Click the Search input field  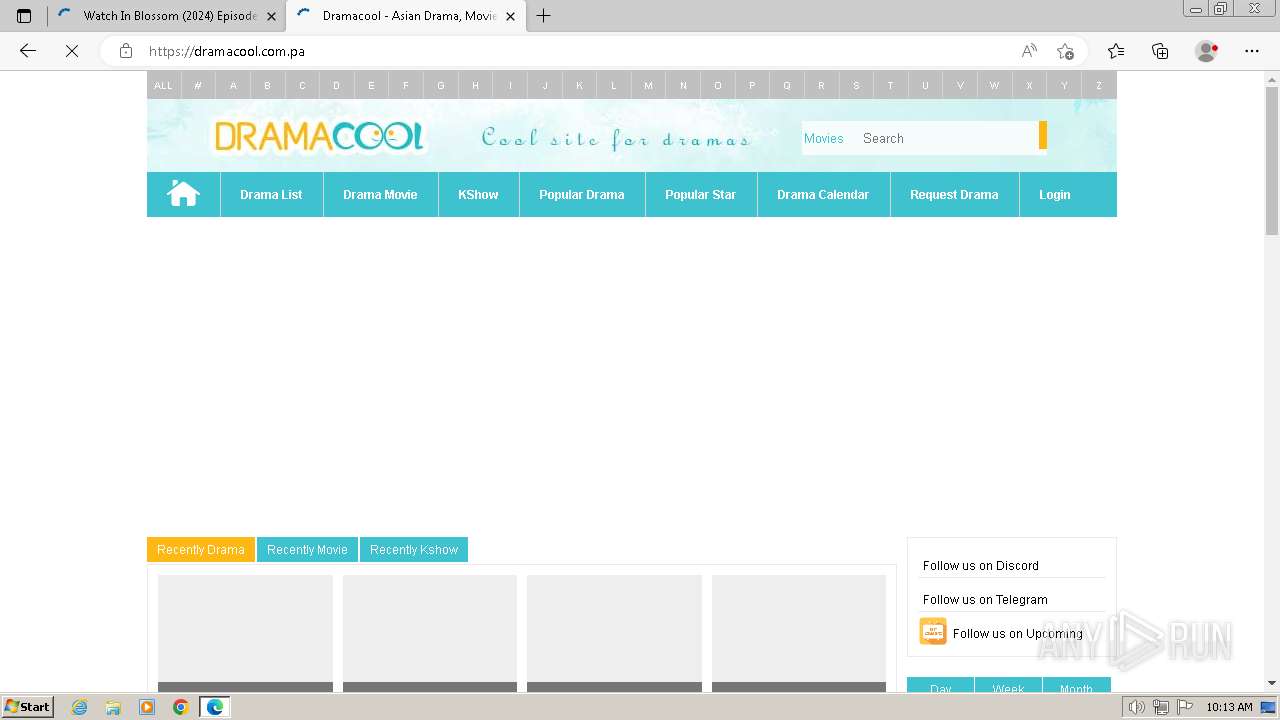click(x=946, y=138)
